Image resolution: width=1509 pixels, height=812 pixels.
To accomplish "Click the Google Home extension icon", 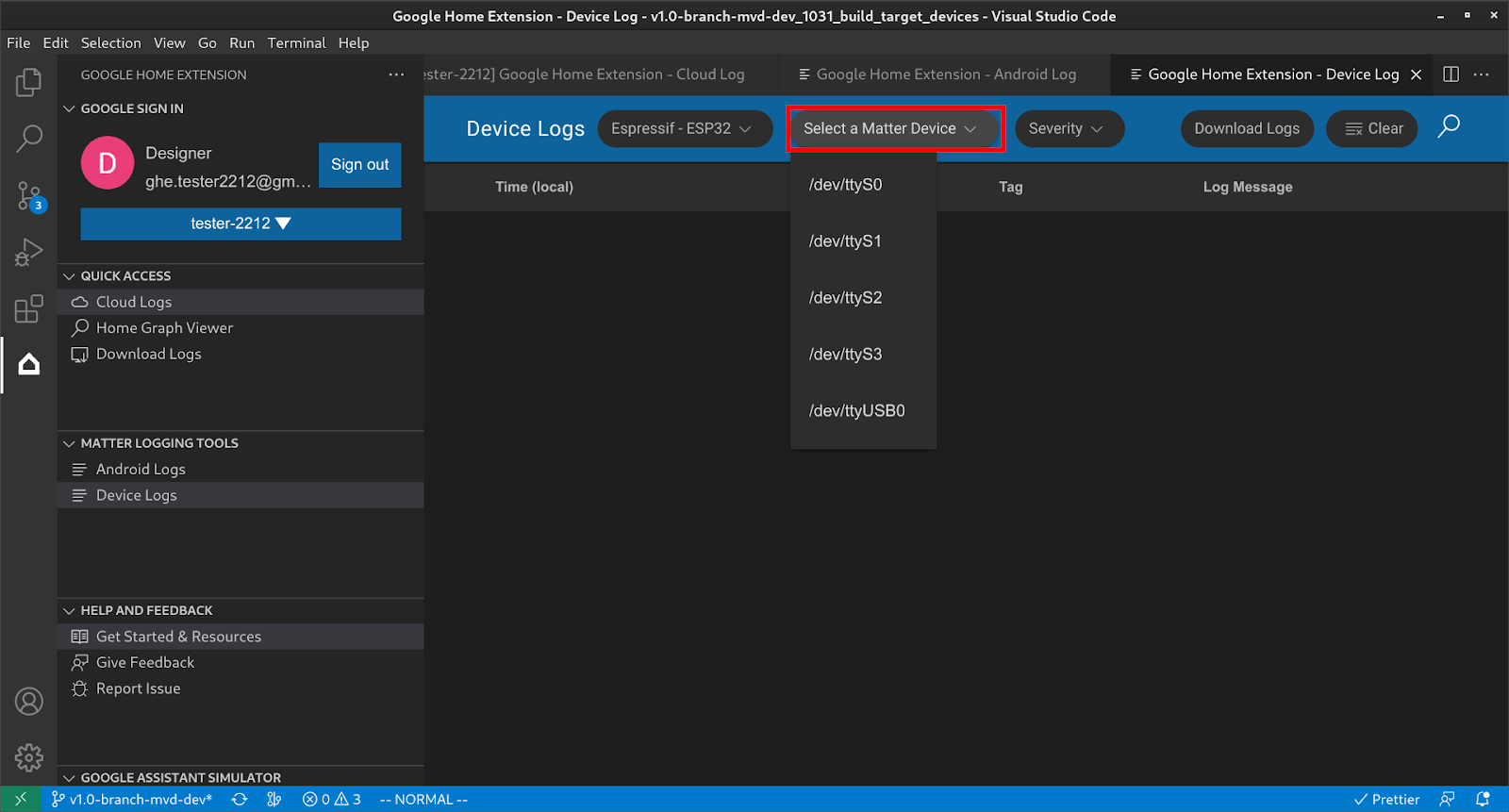I will (28, 364).
